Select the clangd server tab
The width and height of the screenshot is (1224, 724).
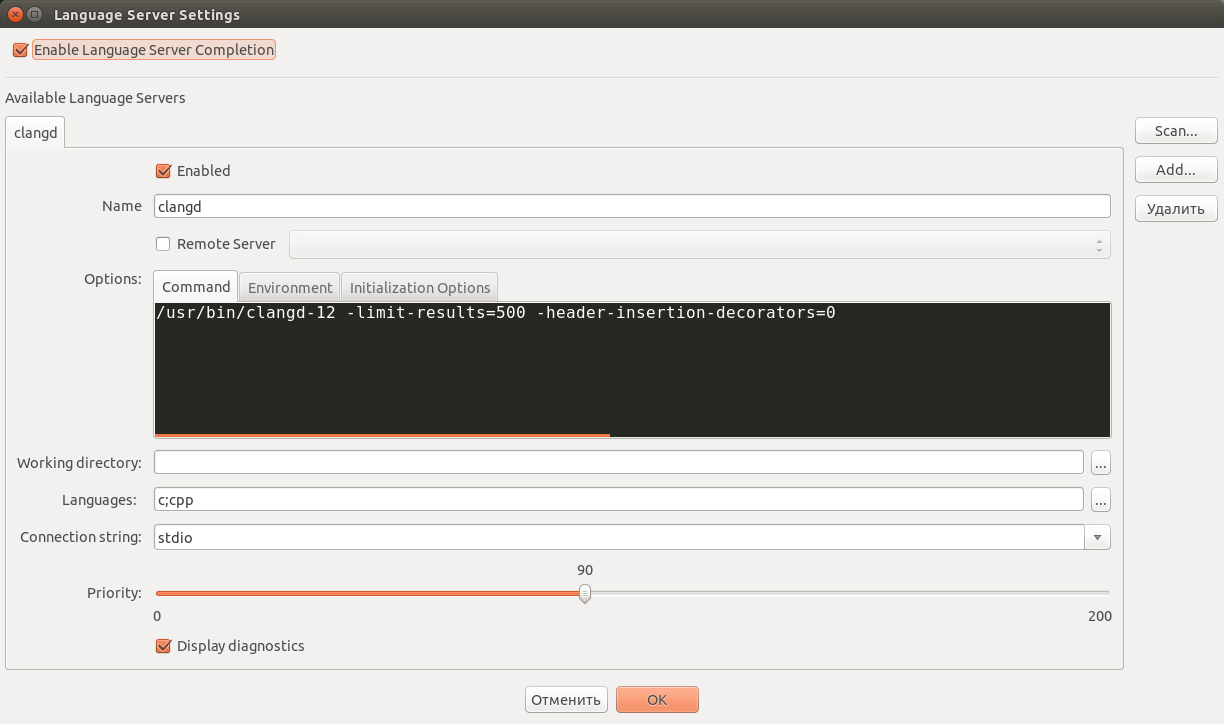coord(34,132)
